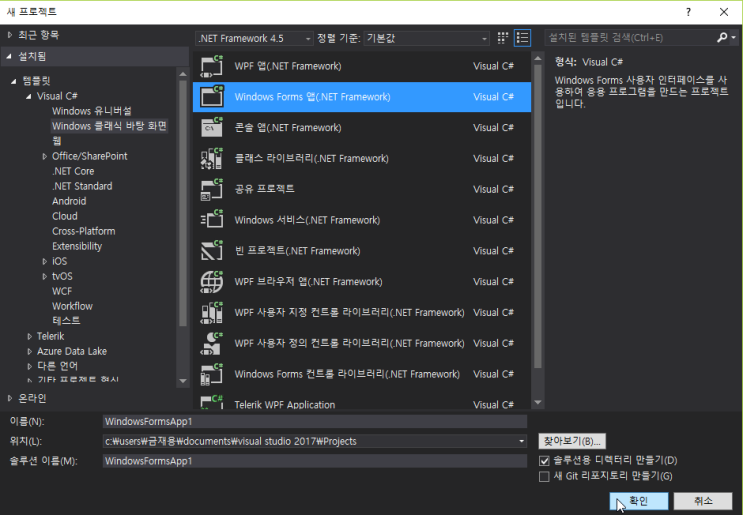Expand the 온라인 section

pyautogui.click(x=9, y=398)
